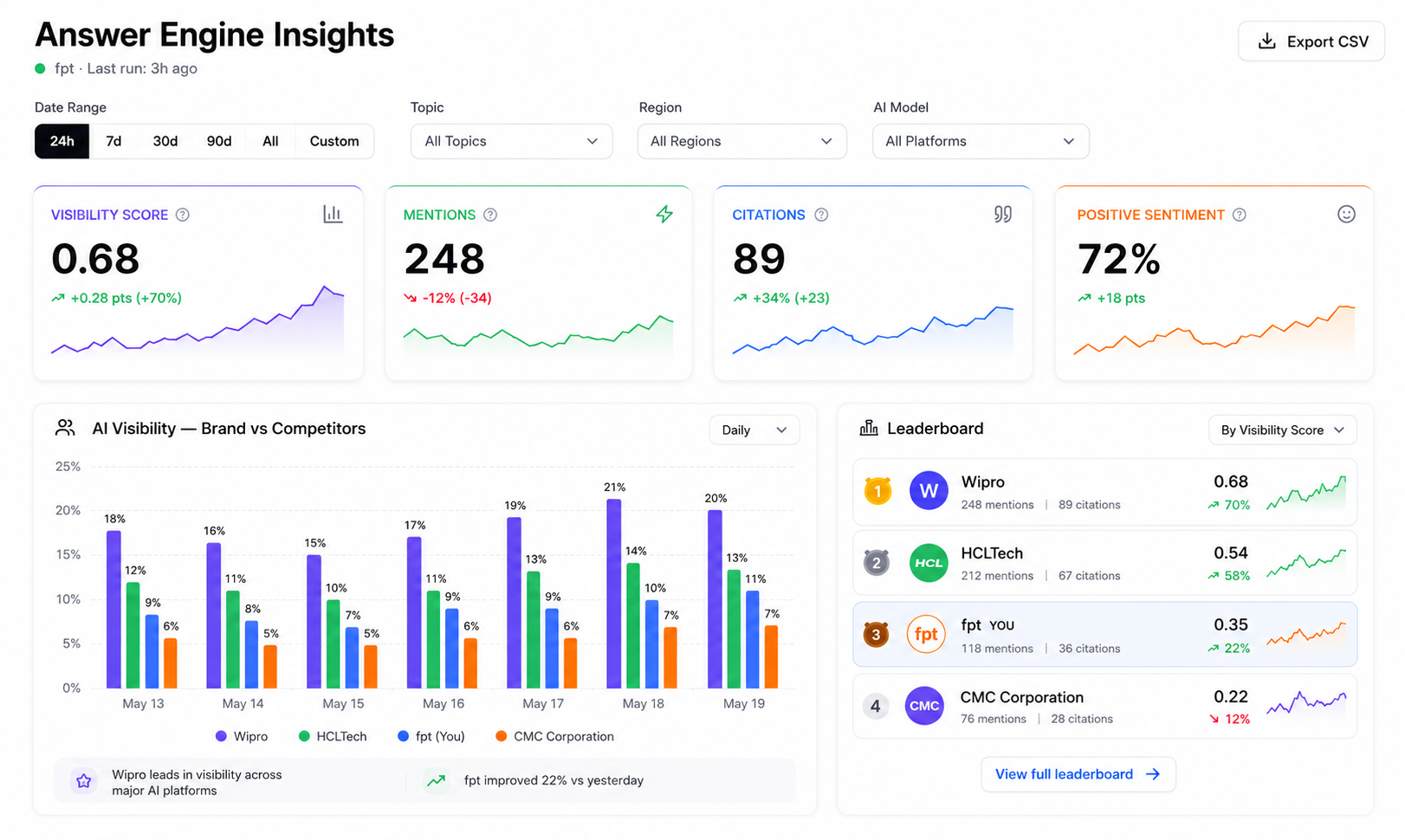Open the Citations help icon
The image size is (1405, 840).
click(821, 215)
